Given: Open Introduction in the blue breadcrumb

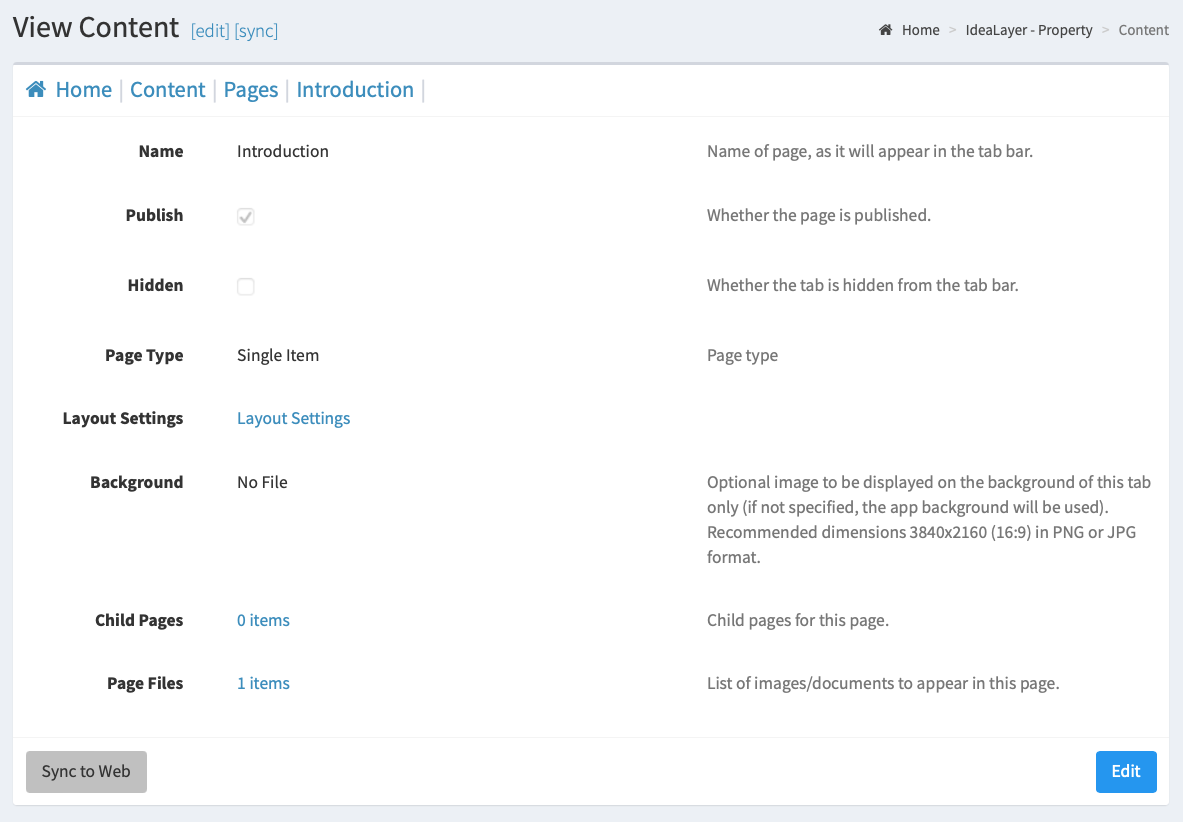Looking at the screenshot, I should [x=355, y=90].
